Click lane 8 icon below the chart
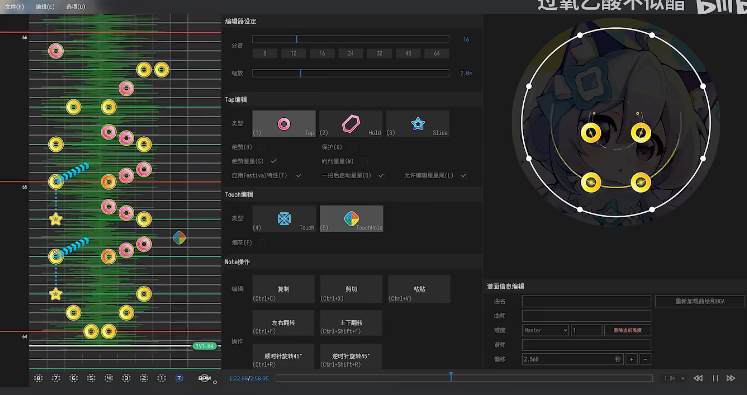The height and width of the screenshot is (395, 747). tap(39, 378)
